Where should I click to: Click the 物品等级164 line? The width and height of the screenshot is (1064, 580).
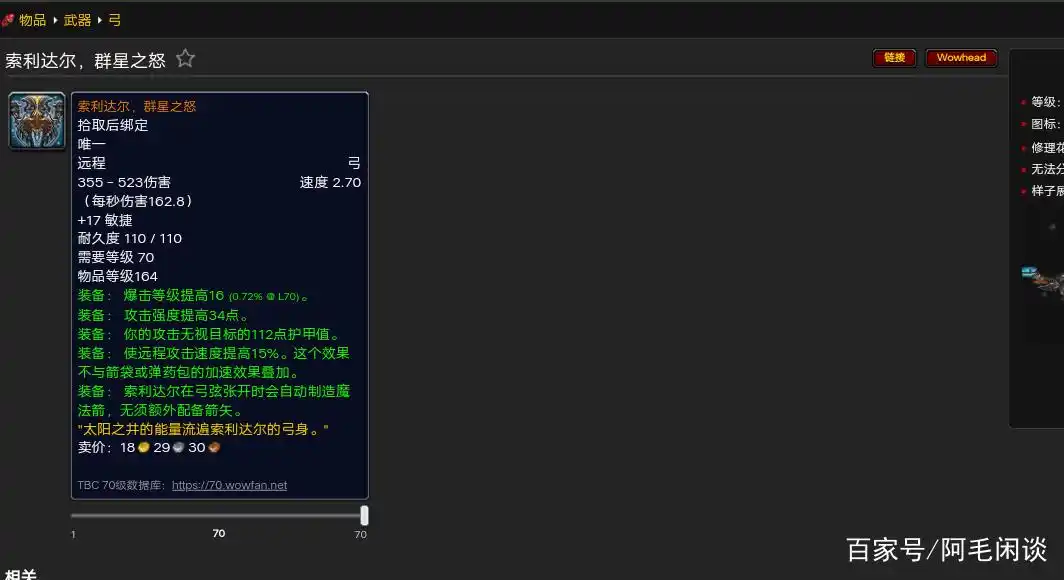point(117,277)
